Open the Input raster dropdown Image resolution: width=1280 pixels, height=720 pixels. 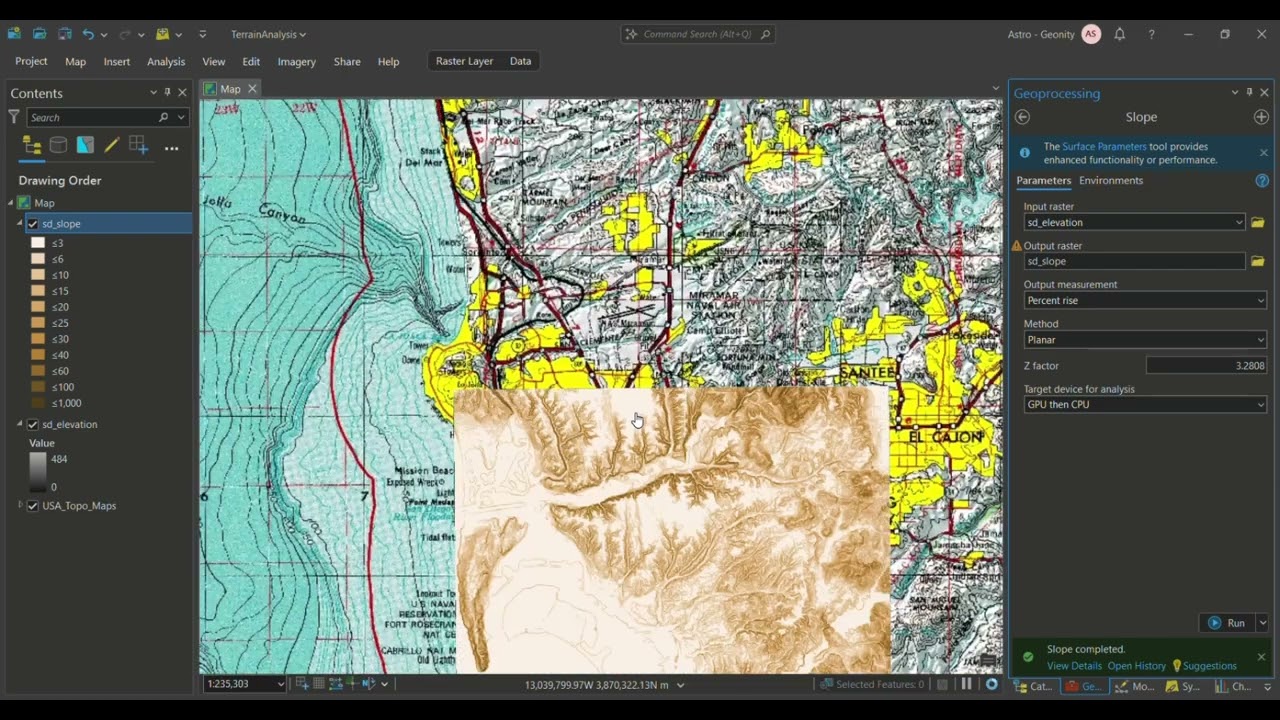(x=1239, y=222)
